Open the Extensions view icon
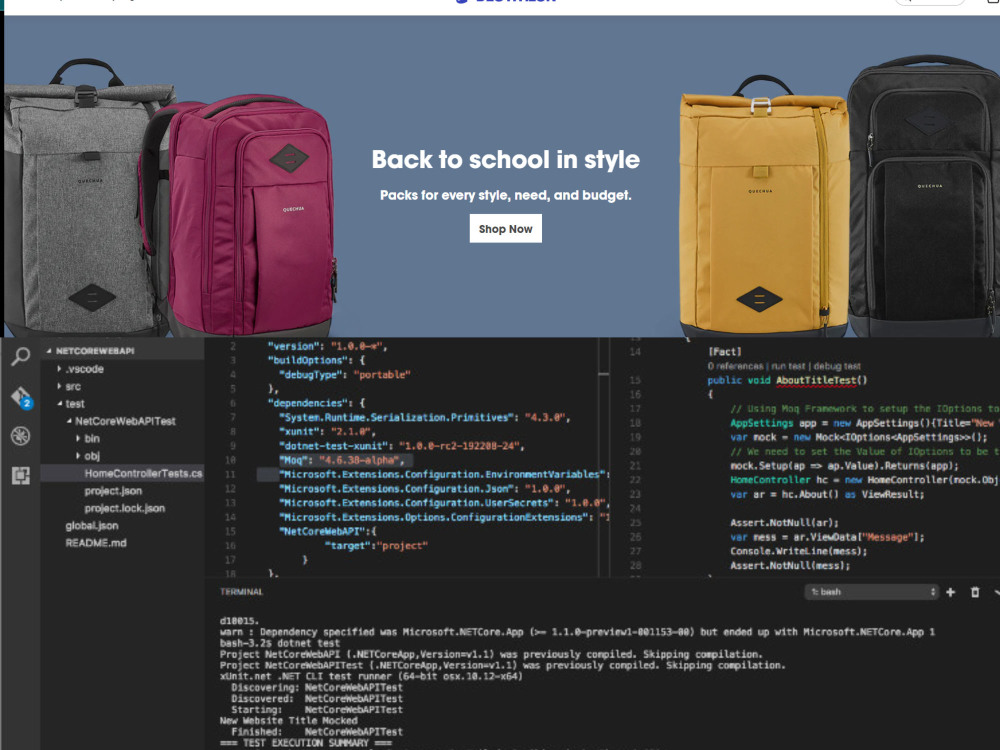This screenshot has height=750, width=1000. coord(20,475)
